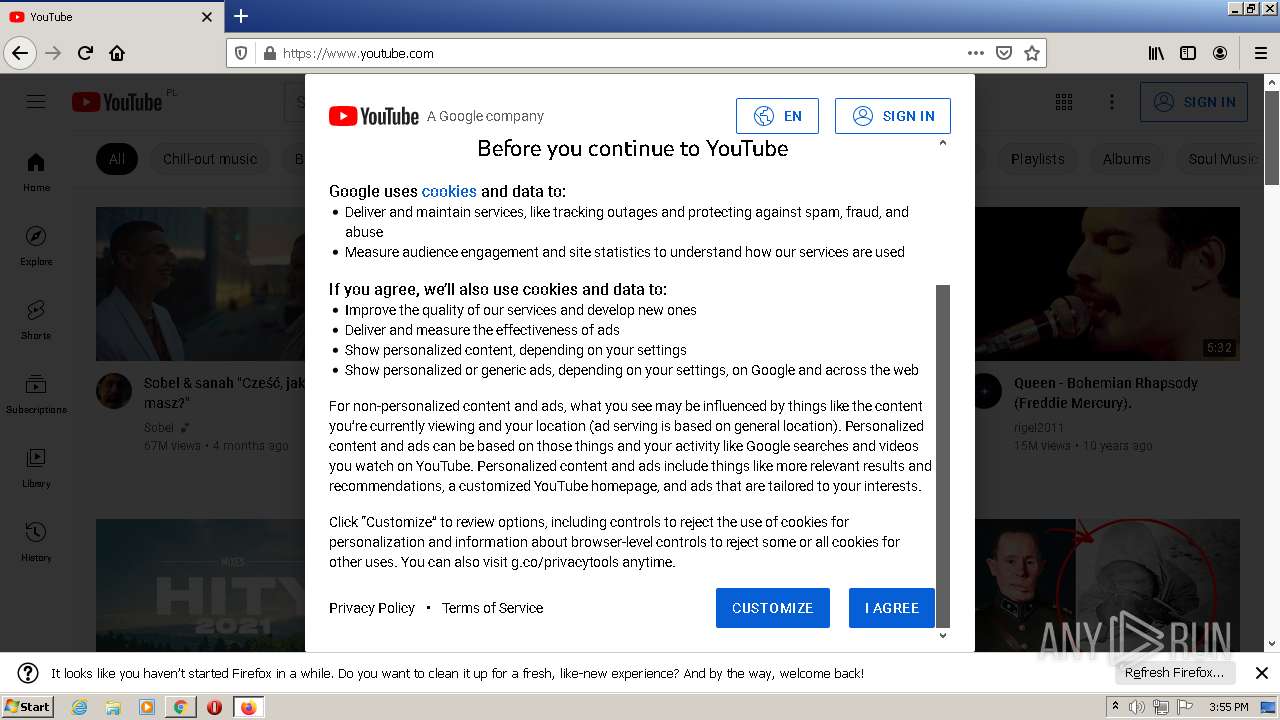1280x720 pixels.
Task: Select the Albums filter chip
Action: 1127,159
